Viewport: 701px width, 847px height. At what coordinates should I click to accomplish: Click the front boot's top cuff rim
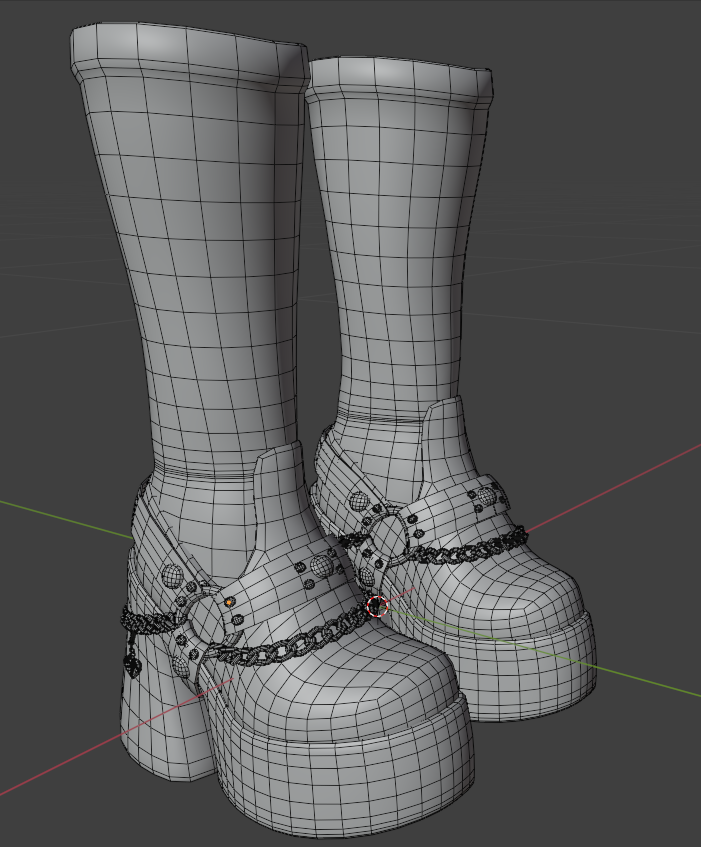click(189, 51)
